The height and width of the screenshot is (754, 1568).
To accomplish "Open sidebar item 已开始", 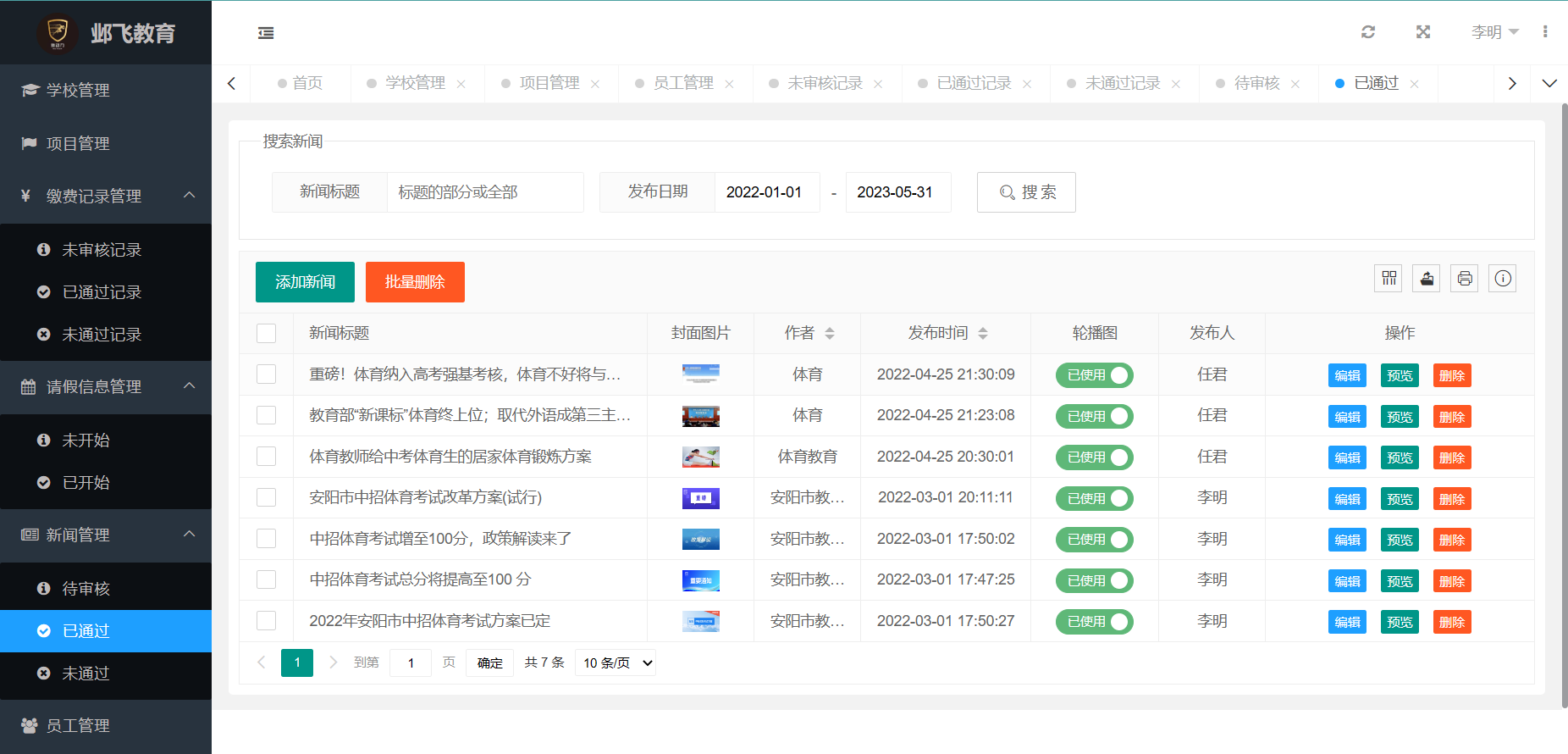I will pos(106,483).
